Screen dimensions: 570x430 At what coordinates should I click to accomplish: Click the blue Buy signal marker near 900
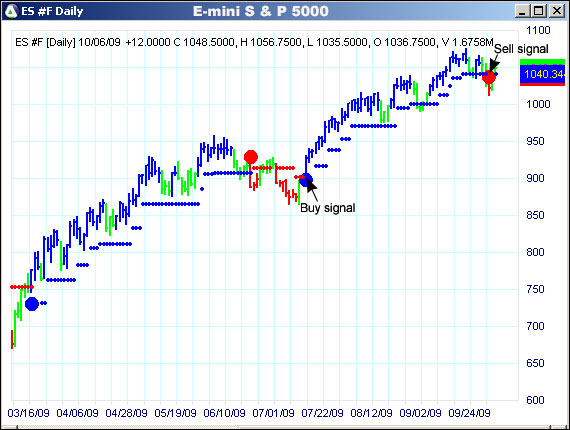[306, 179]
